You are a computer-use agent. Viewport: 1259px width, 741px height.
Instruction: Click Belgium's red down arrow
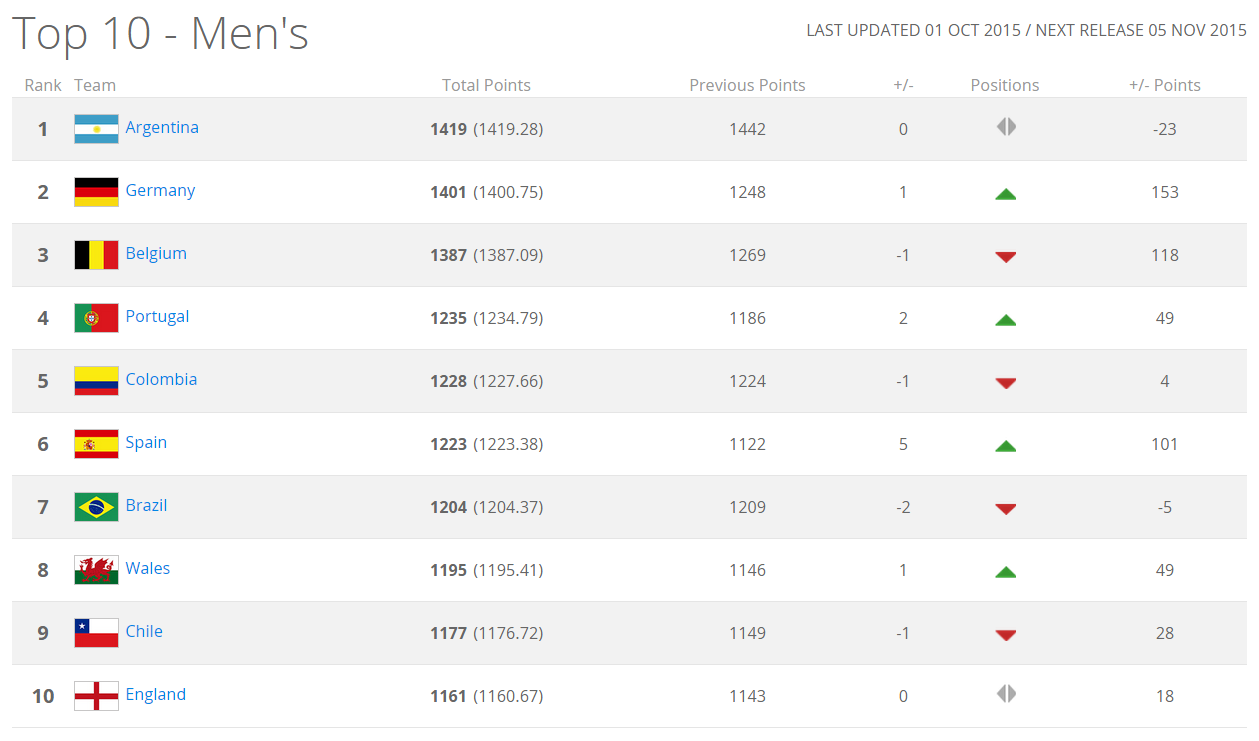(x=1005, y=257)
